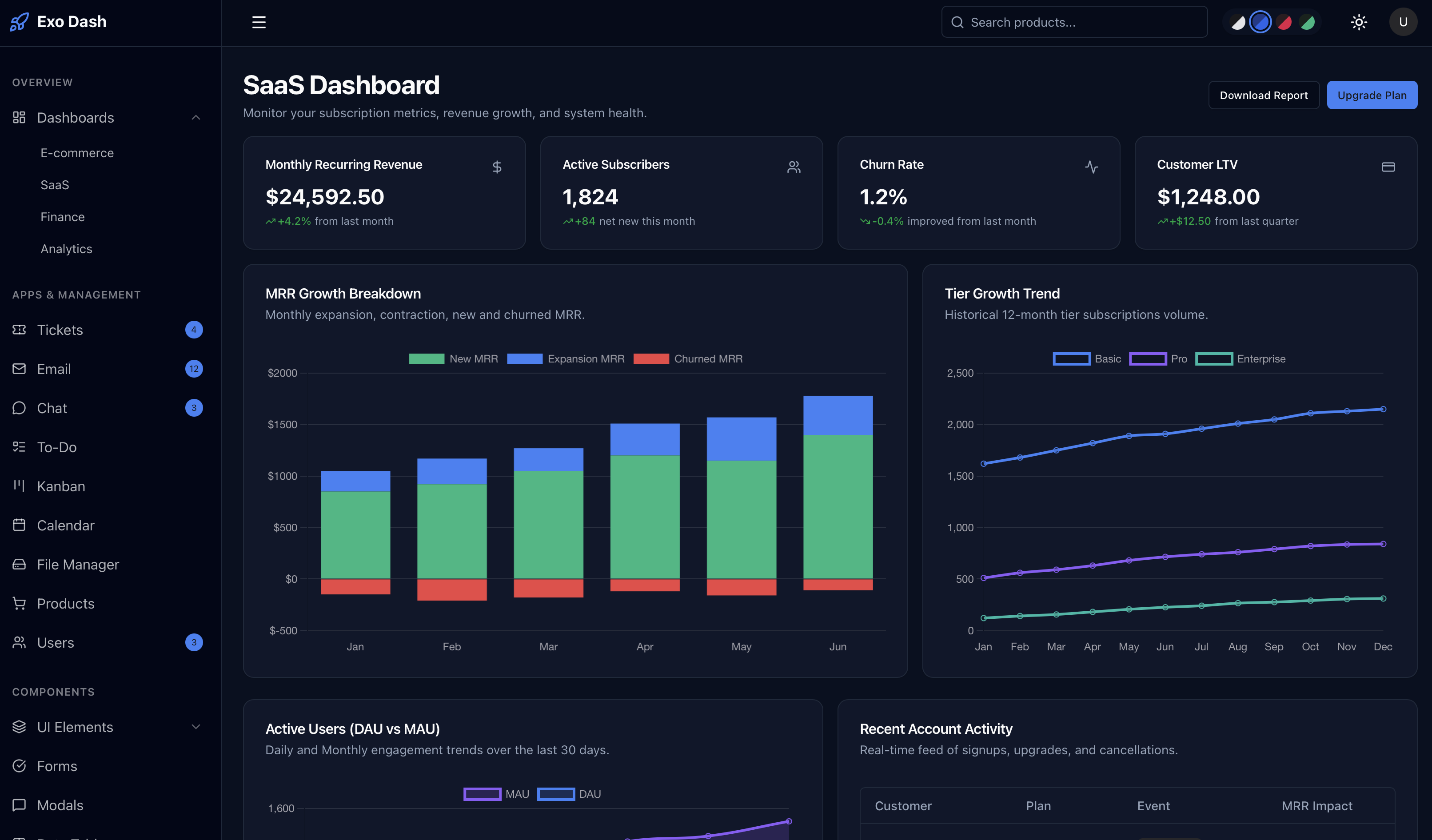The image size is (1432, 840).
Task: Click the Tickets sidebar icon
Action: pyautogui.click(x=19, y=330)
